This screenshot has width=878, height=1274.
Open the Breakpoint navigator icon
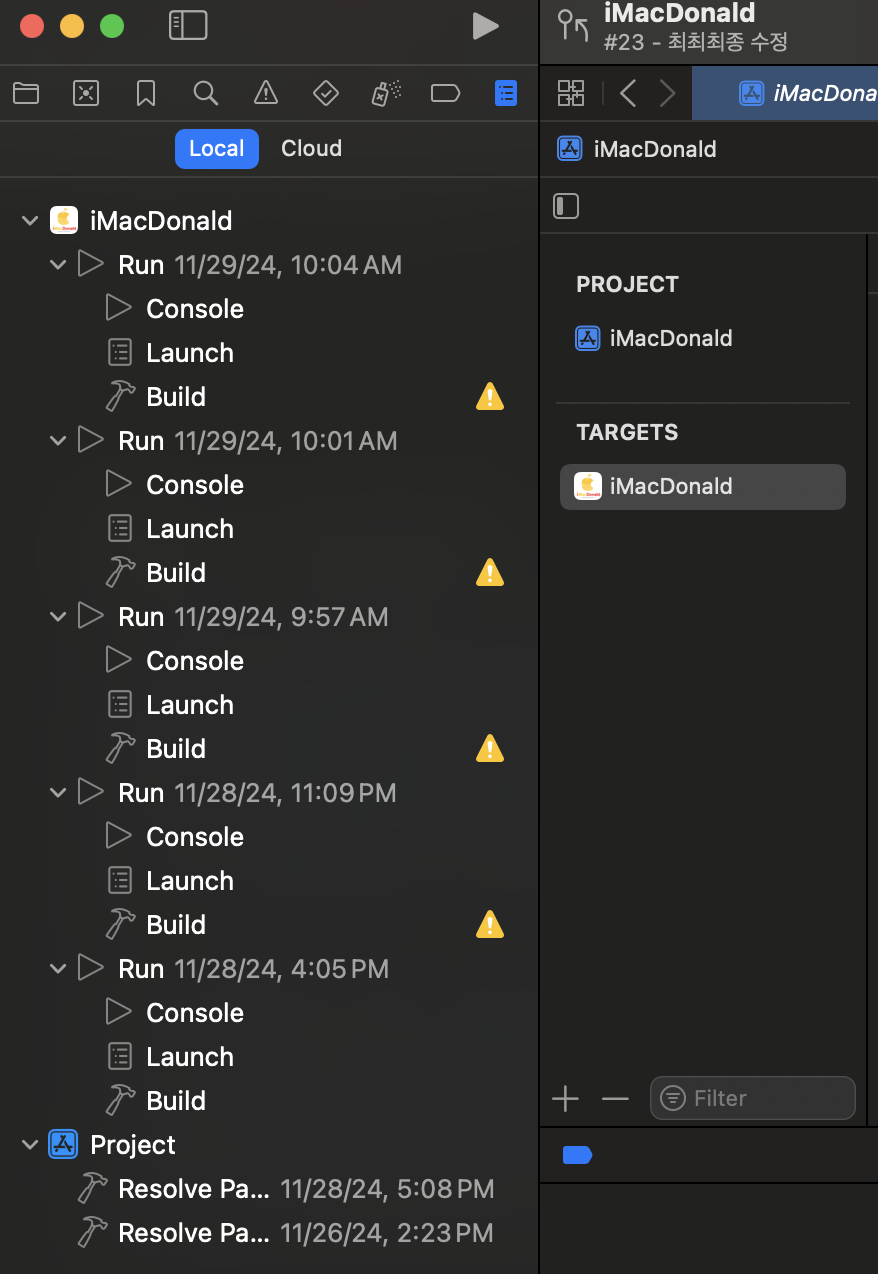(445, 93)
